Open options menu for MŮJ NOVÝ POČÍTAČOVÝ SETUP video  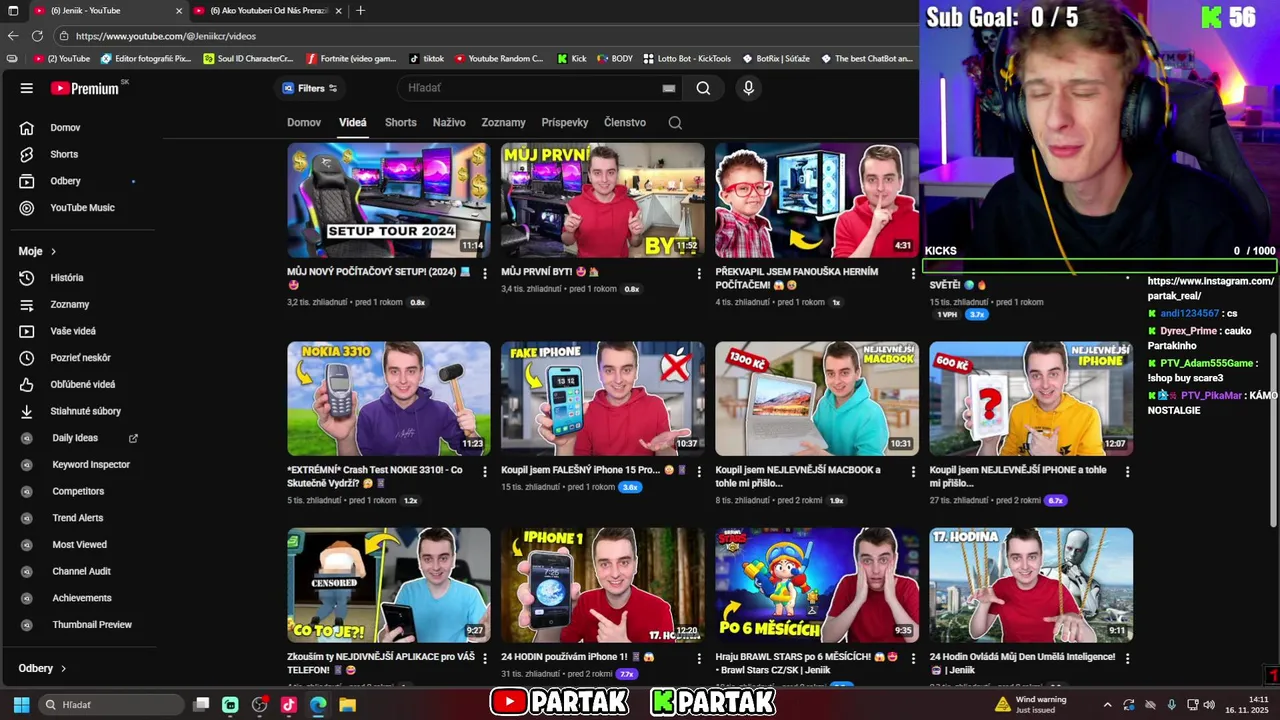(485, 273)
